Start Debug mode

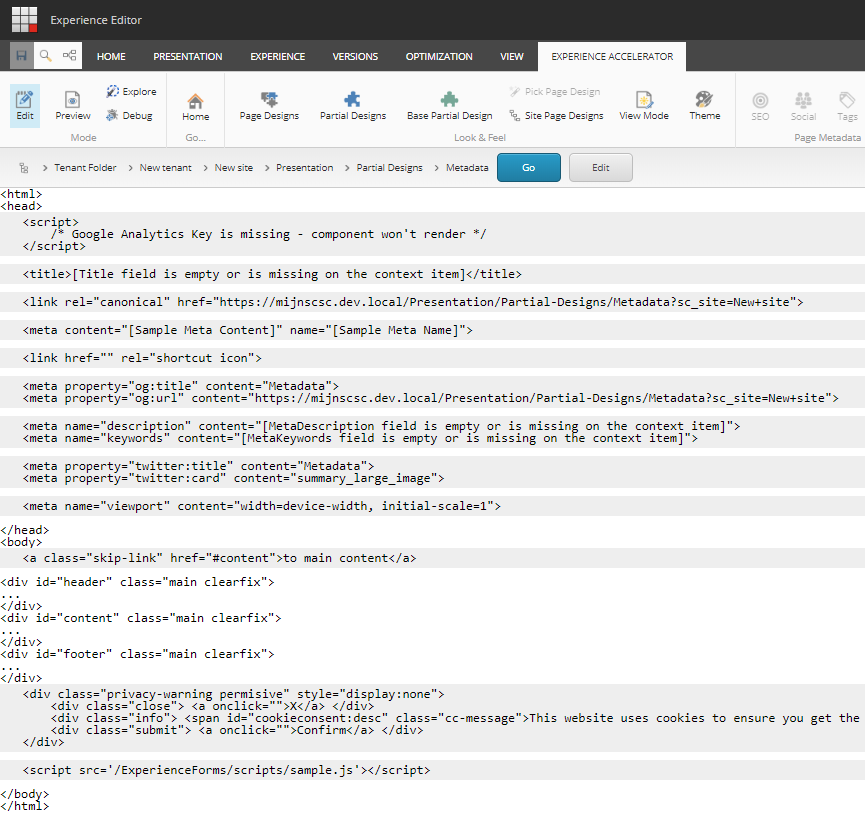tap(130, 115)
